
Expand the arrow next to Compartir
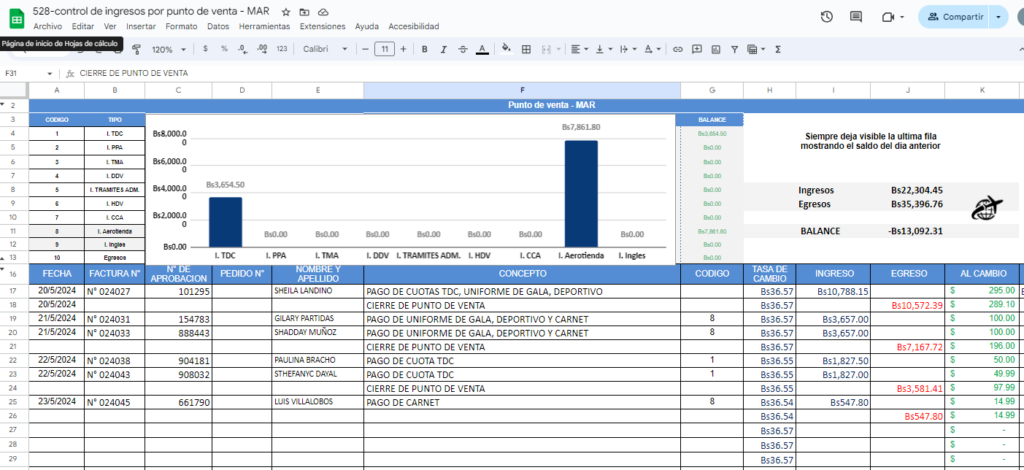(x=999, y=17)
